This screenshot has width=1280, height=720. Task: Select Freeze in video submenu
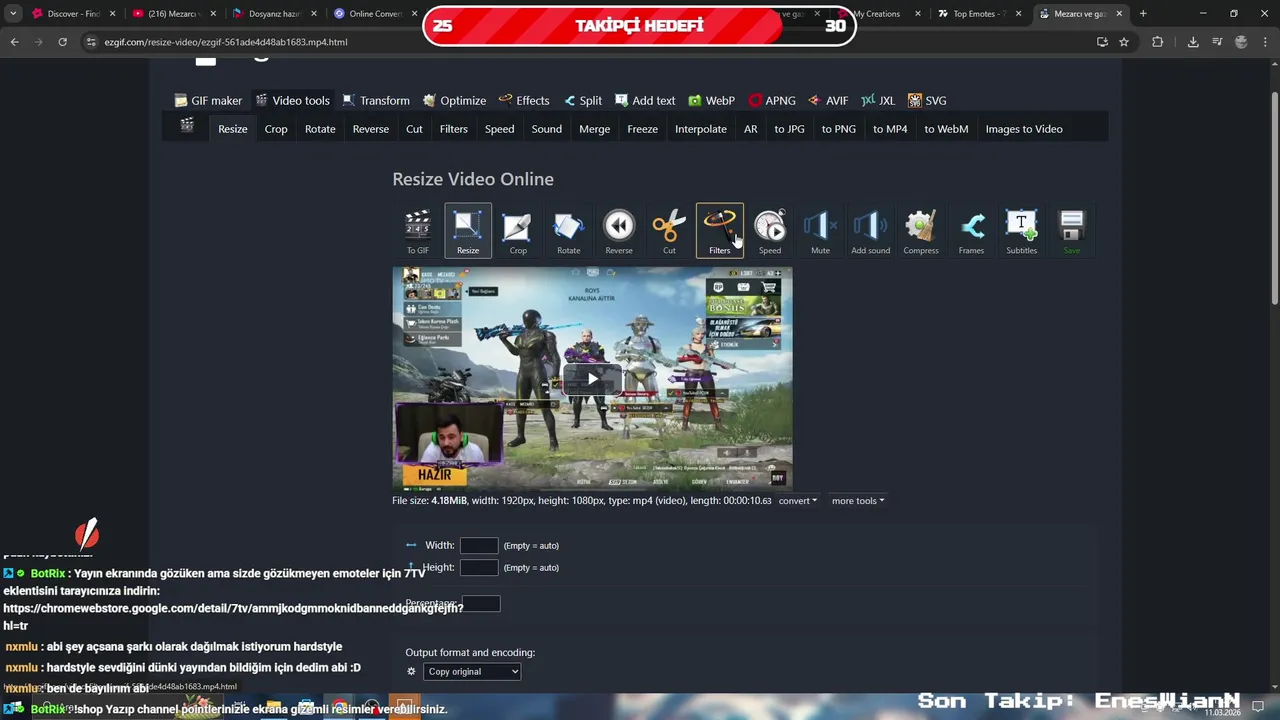[x=643, y=129]
